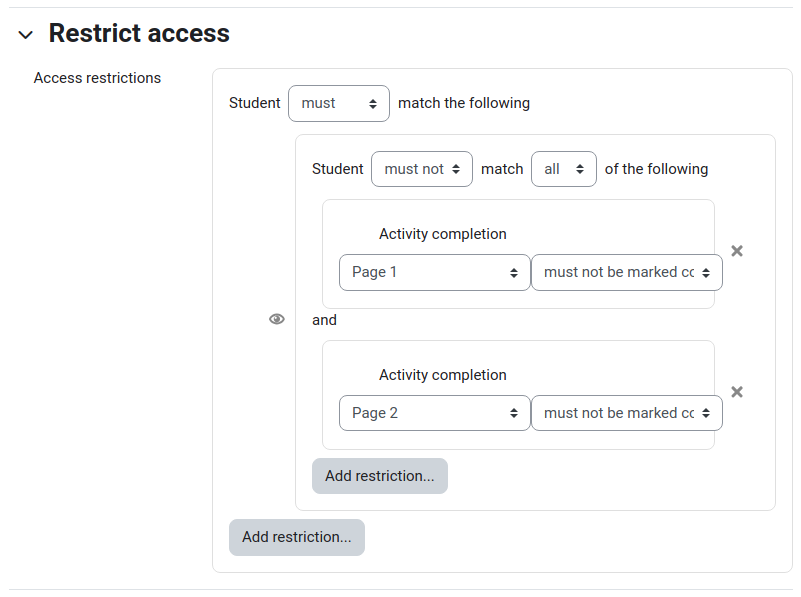
Task: Click the Access restrictions field label
Action: (97, 78)
